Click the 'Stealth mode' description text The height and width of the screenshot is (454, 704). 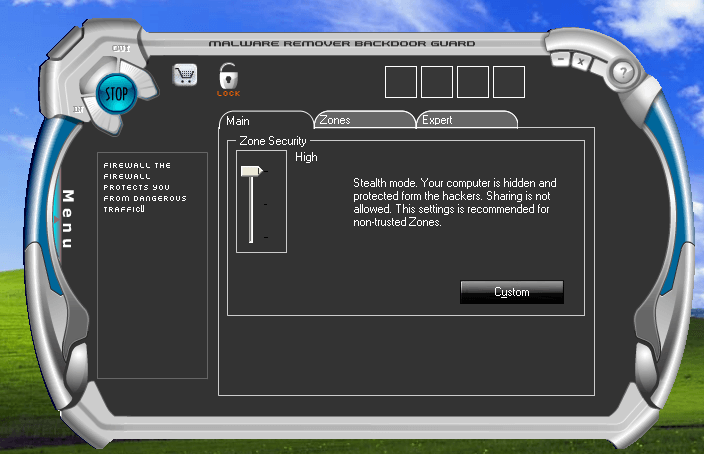click(x=454, y=203)
